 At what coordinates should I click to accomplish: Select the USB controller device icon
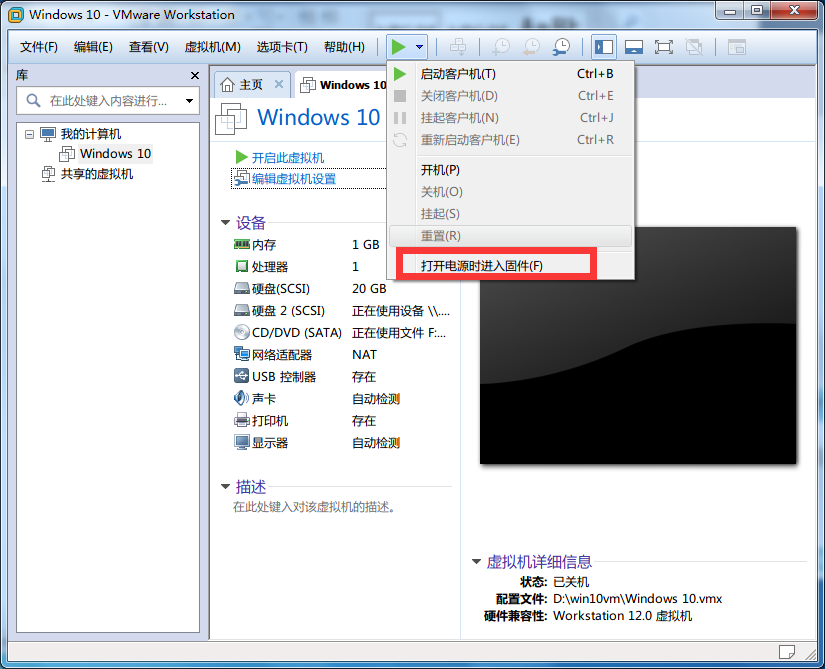click(241, 377)
